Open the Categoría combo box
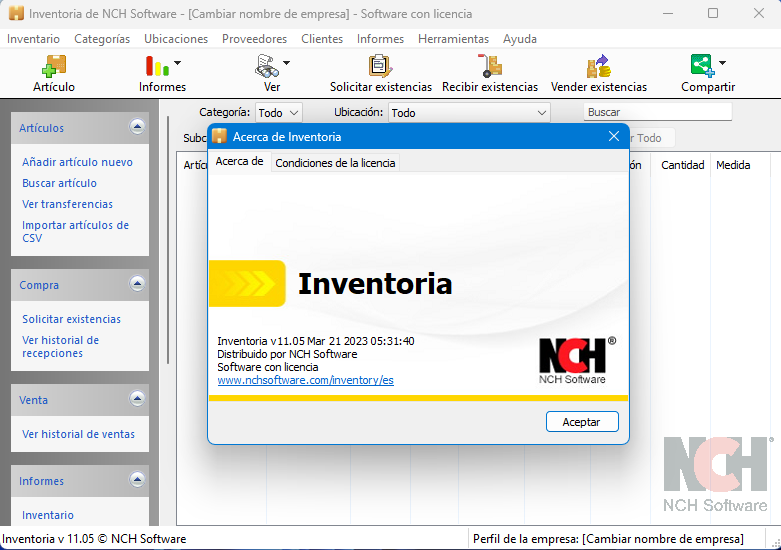781x550 pixels. click(x=279, y=113)
